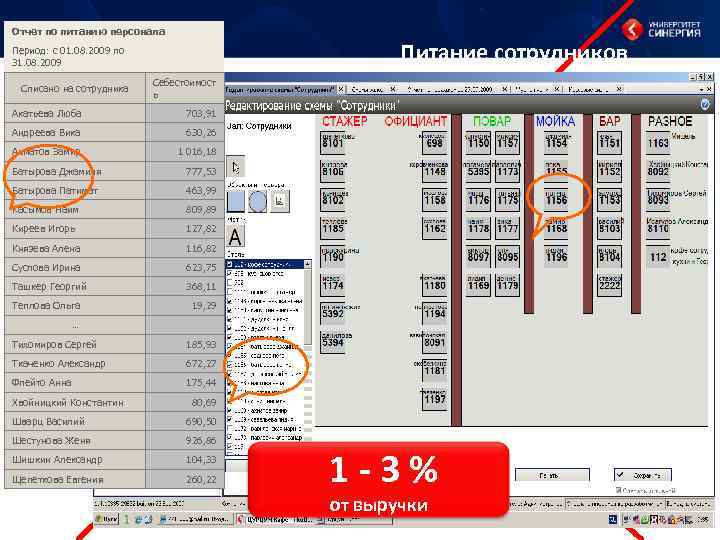This screenshot has height=540, width=720.
Task: Open help with the blue round icon in the header
Action: point(705,105)
